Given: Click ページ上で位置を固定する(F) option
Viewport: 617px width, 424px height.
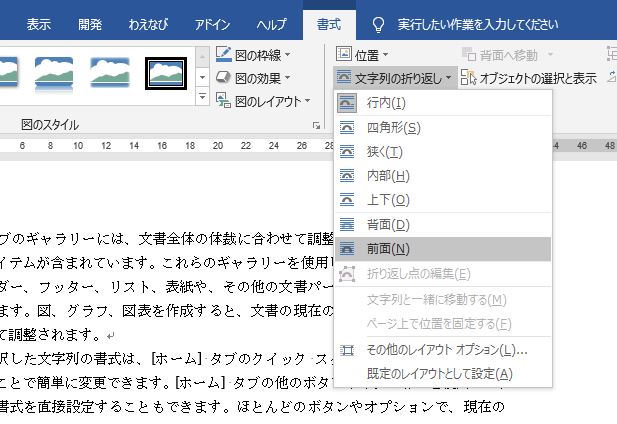Looking at the screenshot, I should [x=443, y=324].
